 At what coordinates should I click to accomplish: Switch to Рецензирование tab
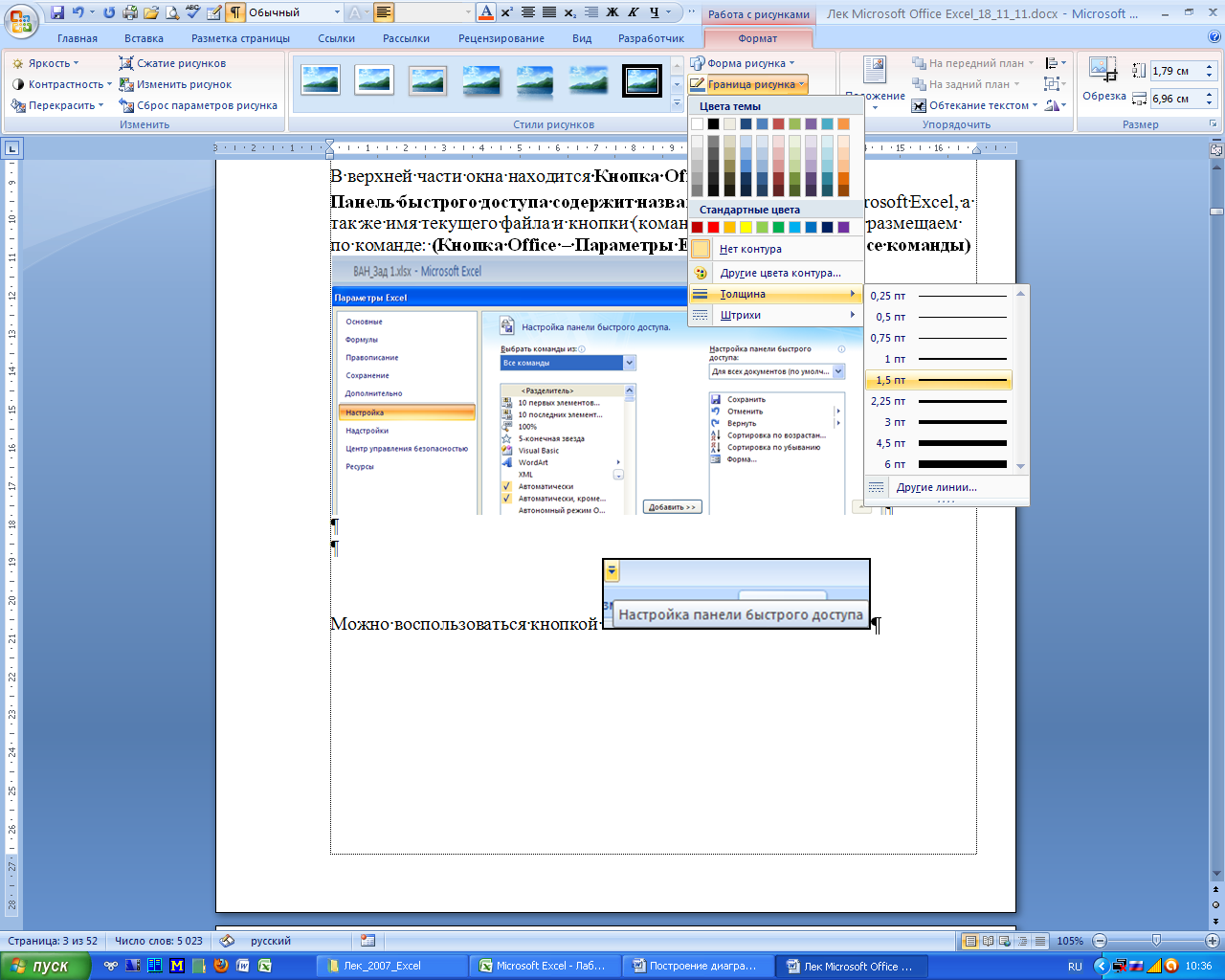click(501, 38)
